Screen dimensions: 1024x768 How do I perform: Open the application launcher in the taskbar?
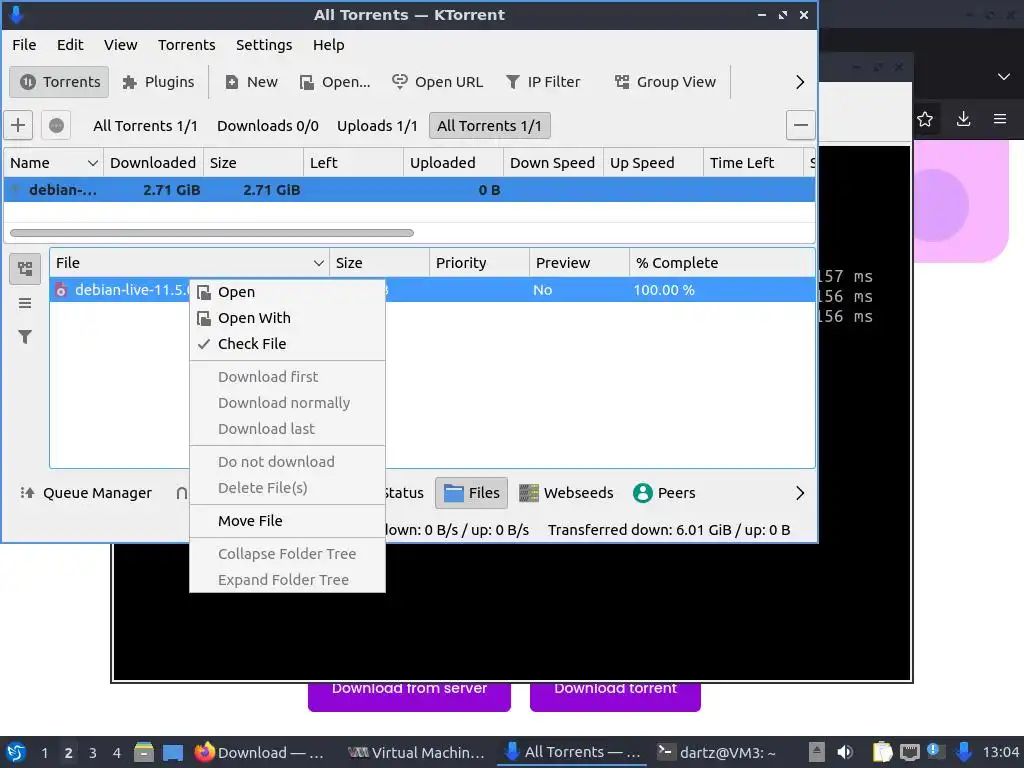16,752
